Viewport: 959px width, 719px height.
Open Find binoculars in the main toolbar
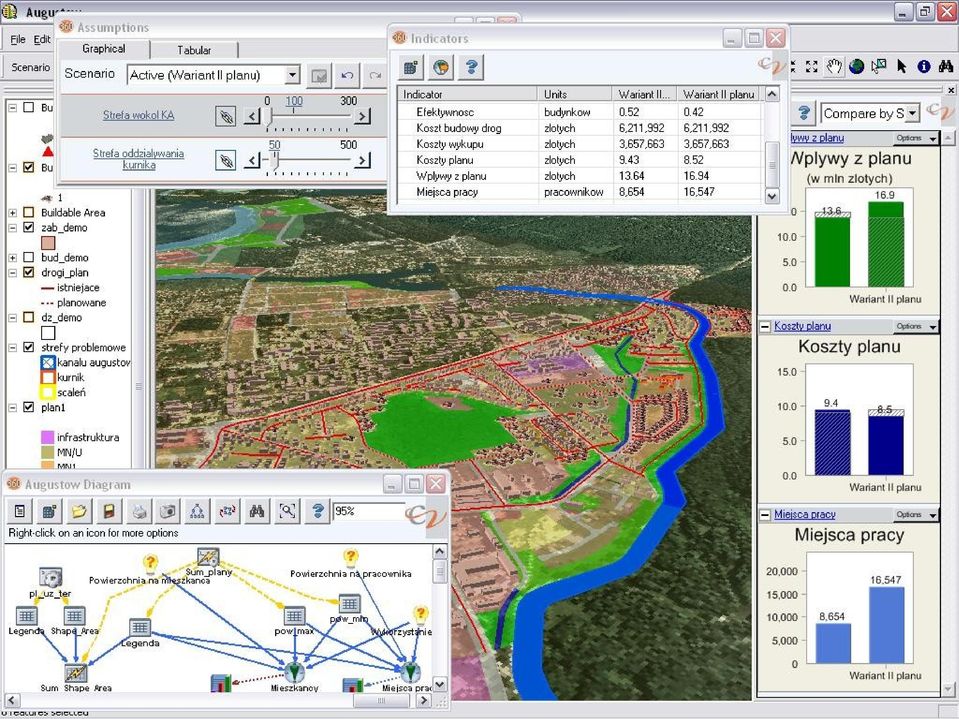pos(946,66)
